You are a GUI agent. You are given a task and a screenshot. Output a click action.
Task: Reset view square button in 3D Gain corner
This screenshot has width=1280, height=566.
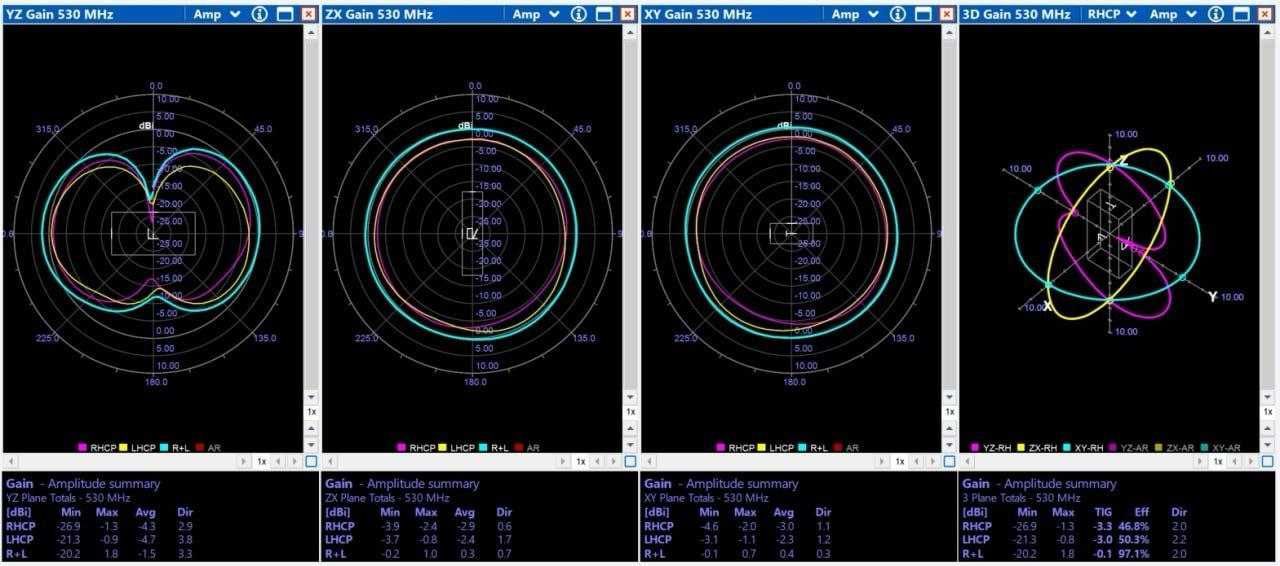tap(1267, 462)
